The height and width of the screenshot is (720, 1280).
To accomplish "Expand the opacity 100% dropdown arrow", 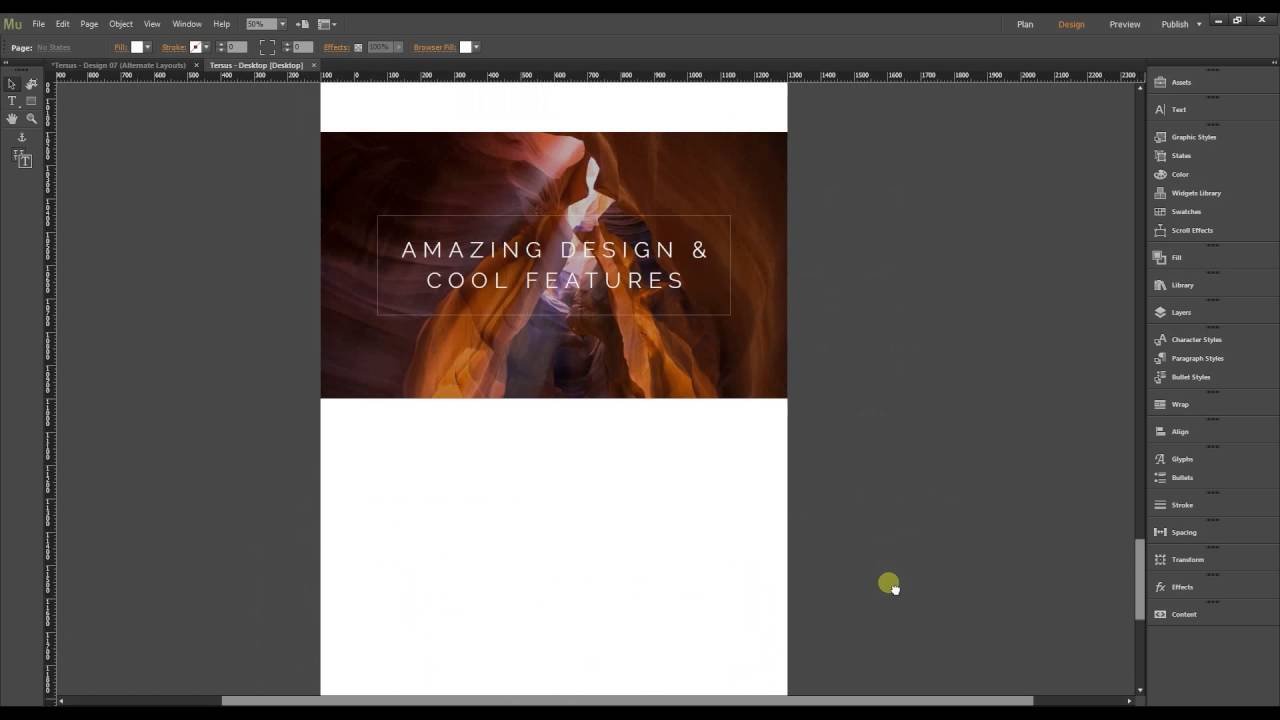I will (398, 47).
